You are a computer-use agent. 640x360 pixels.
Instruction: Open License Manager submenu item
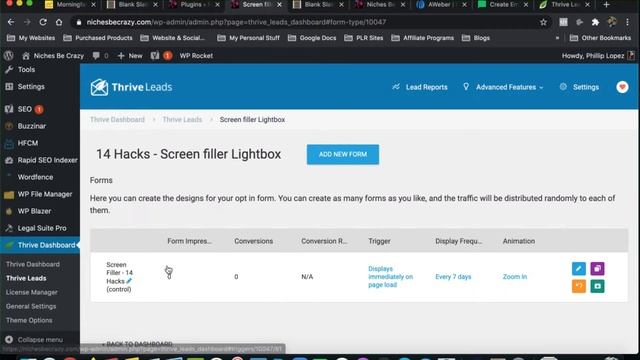point(31,292)
